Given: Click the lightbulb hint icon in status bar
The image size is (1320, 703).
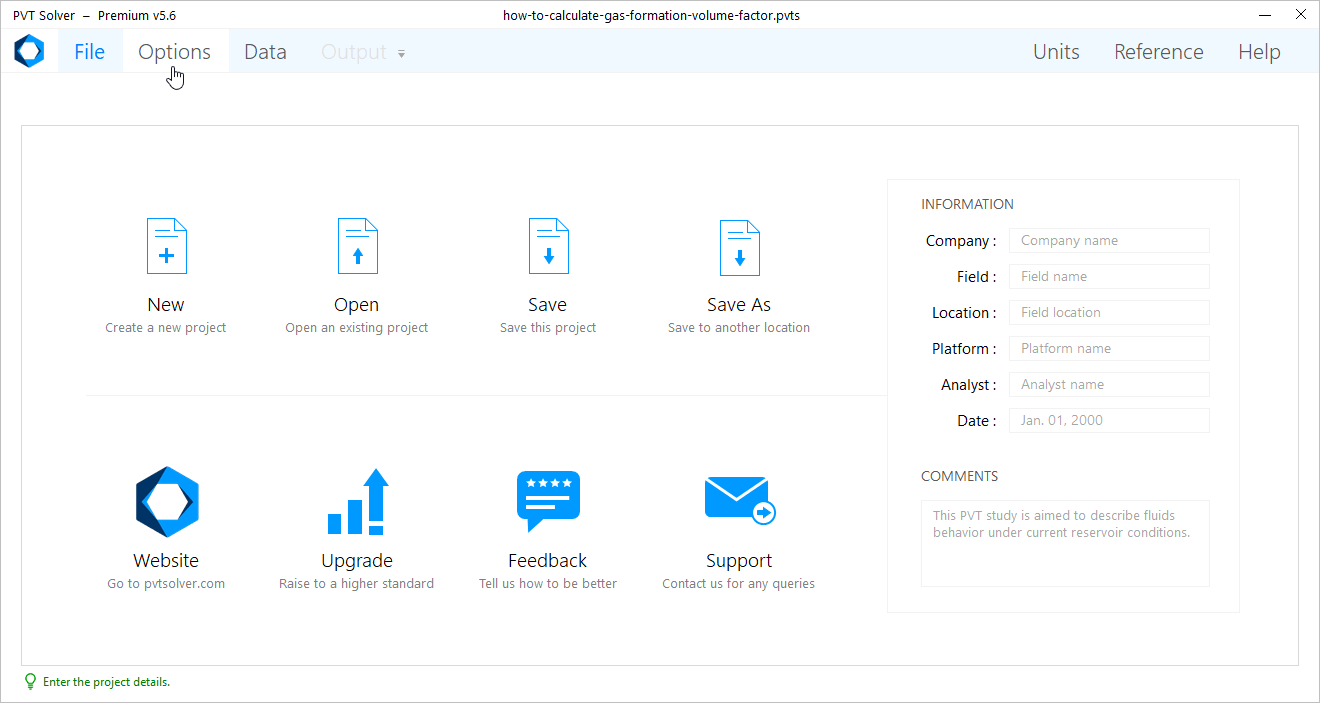Looking at the screenshot, I should [x=30, y=682].
